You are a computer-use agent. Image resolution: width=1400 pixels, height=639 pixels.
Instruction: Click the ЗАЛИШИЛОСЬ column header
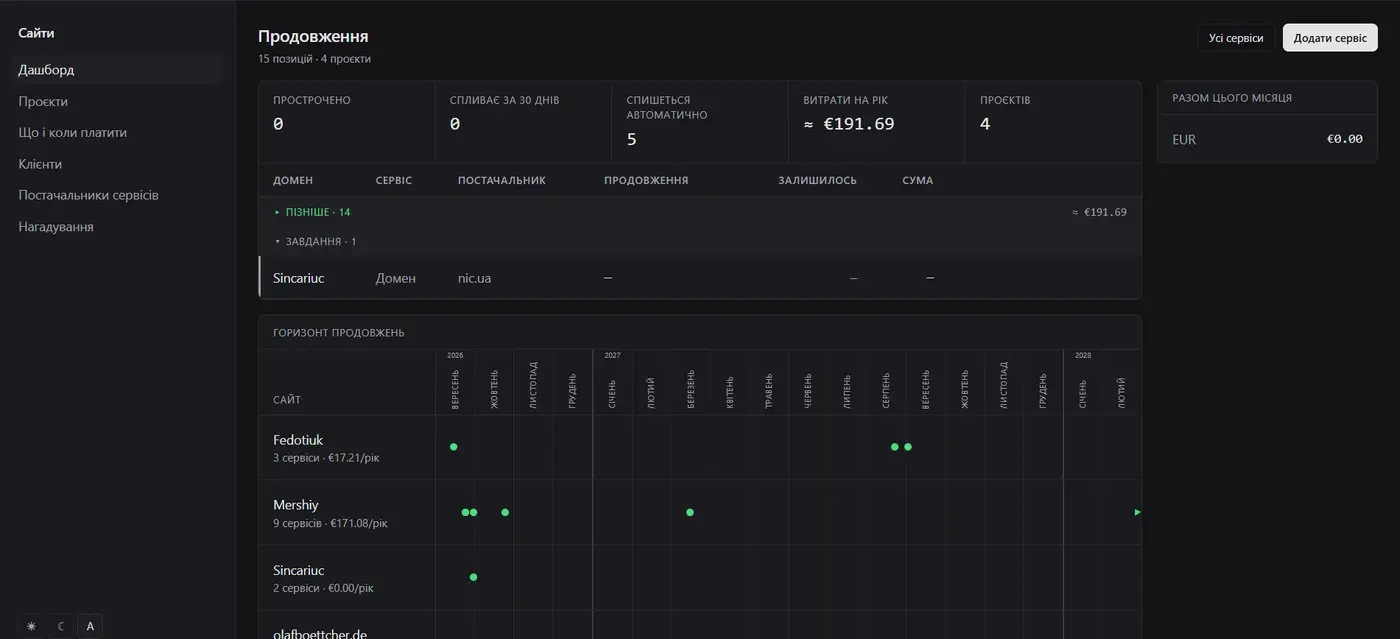coord(817,181)
